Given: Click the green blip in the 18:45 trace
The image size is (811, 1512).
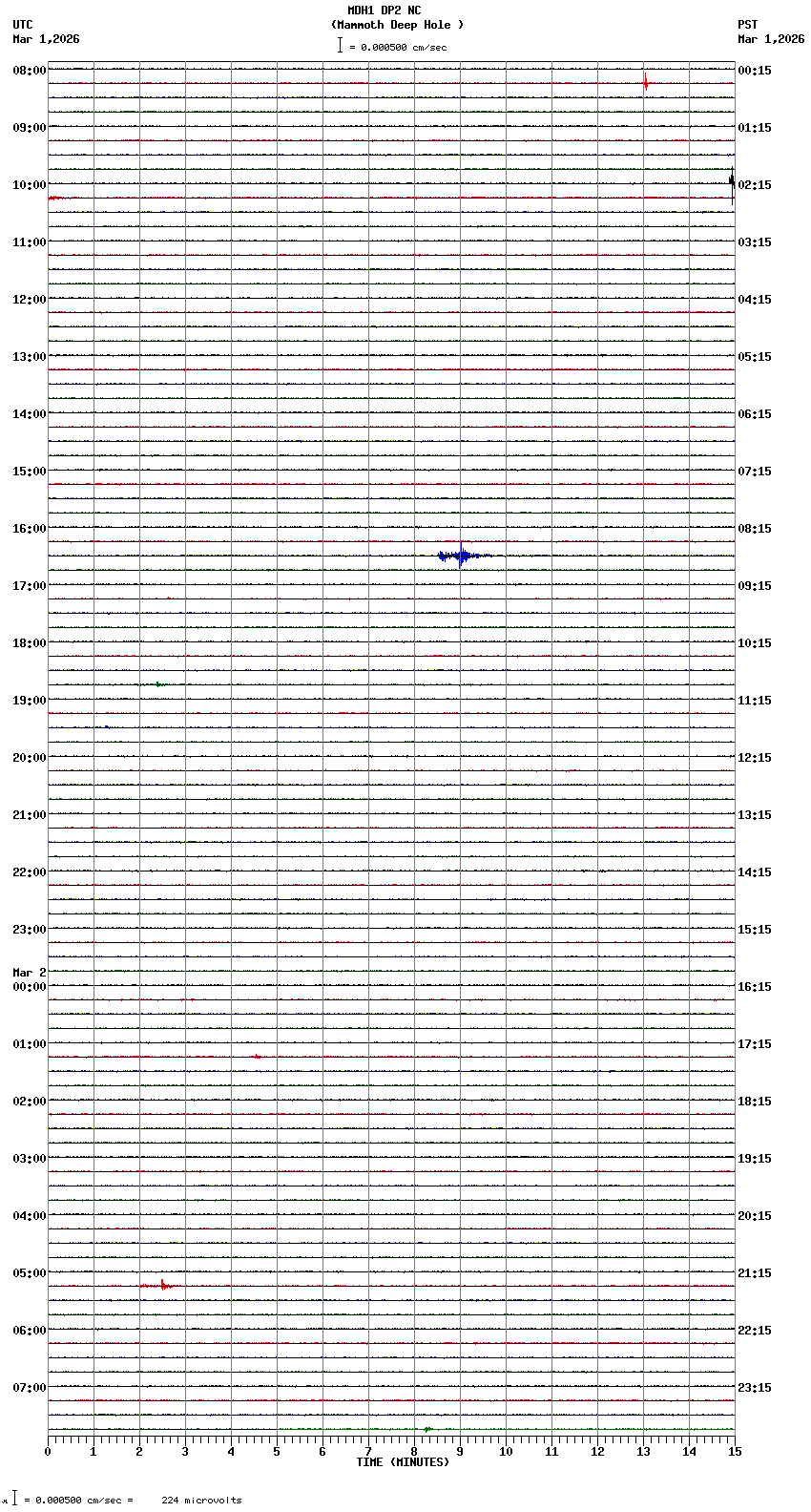Looking at the screenshot, I should [x=159, y=684].
